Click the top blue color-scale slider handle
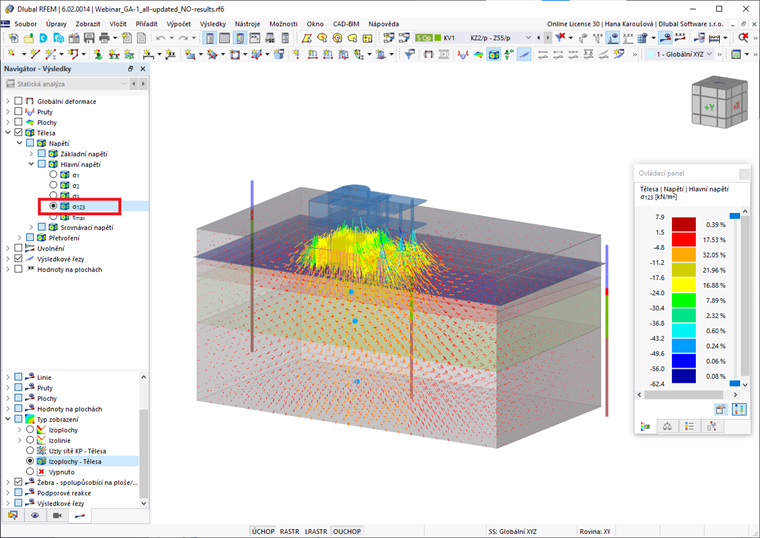This screenshot has width=760, height=538. point(735,216)
